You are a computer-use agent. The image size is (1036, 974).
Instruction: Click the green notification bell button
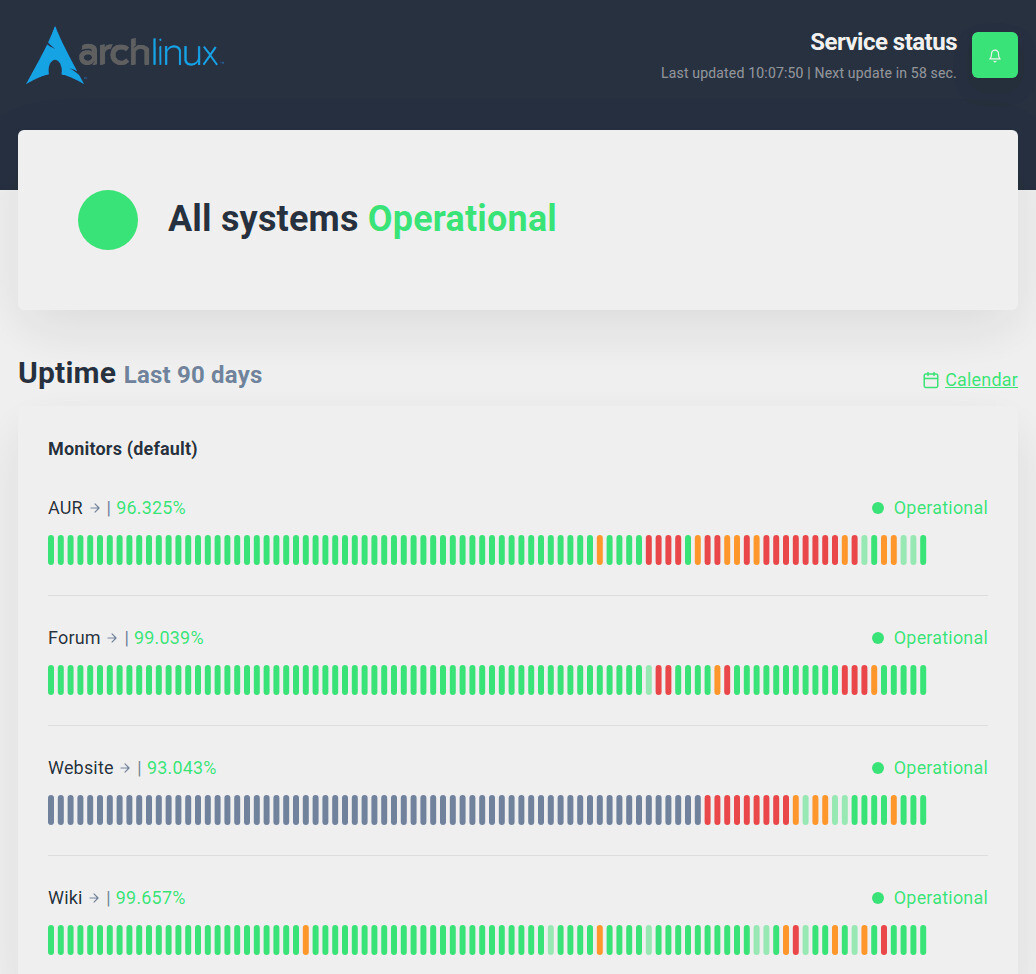pyautogui.click(x=994, y=55)
